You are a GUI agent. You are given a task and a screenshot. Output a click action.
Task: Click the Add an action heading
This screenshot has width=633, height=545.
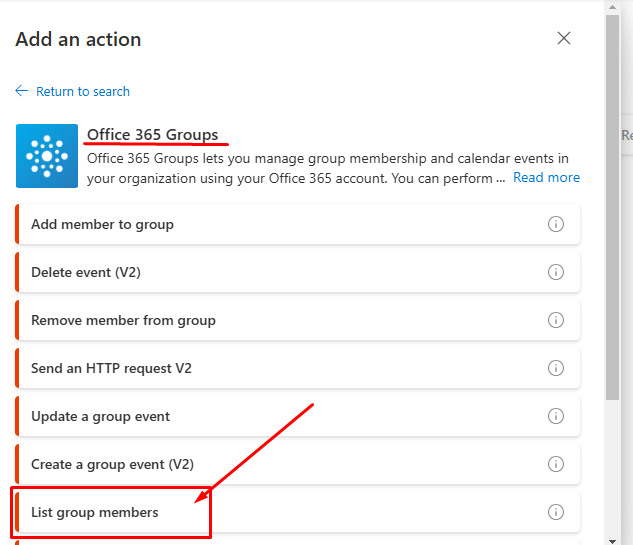(78, 40)
